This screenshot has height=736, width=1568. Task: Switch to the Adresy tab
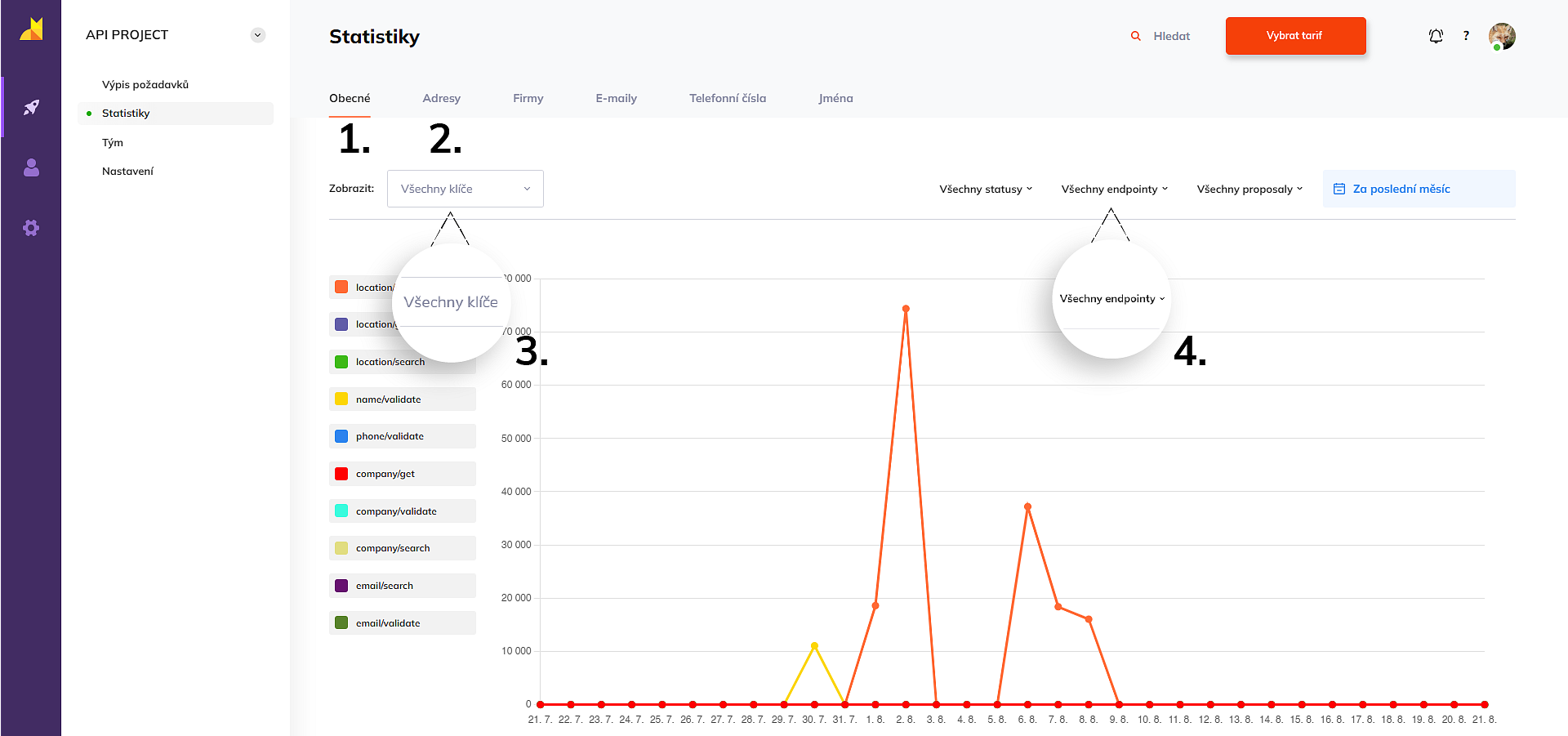pyautogui.click(x=441, y=98)
